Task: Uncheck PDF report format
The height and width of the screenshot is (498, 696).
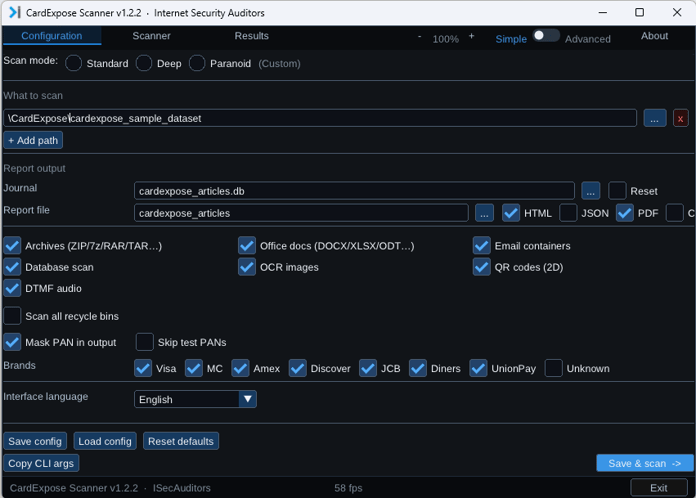Action: (x=625, y=213)
